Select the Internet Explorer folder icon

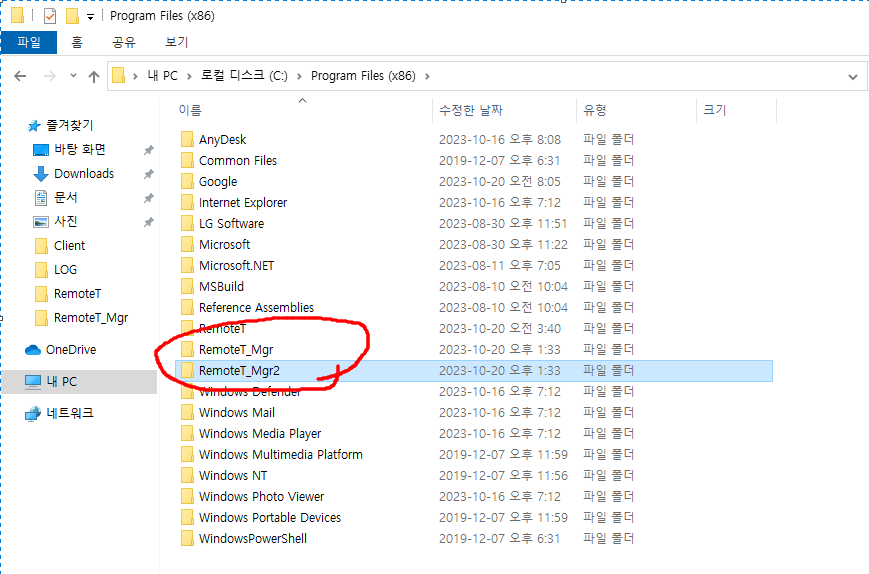(187, 202)
